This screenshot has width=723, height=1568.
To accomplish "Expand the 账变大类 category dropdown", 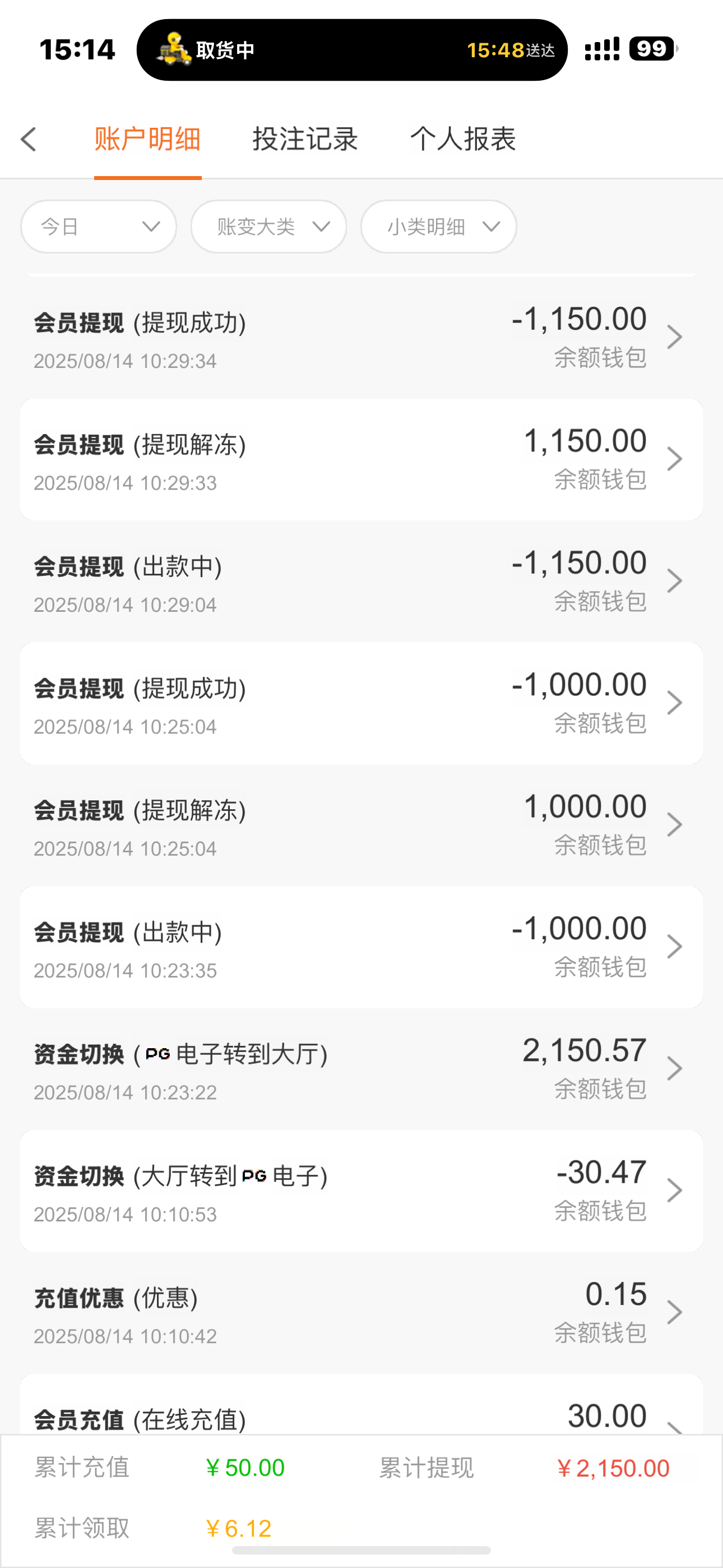I will (x=269, y=227).
